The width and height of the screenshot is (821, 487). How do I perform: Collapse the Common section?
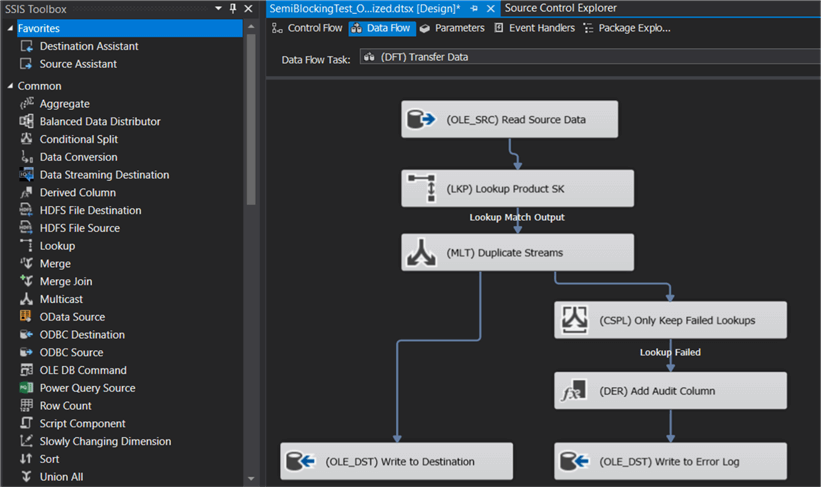pos(10,86)
